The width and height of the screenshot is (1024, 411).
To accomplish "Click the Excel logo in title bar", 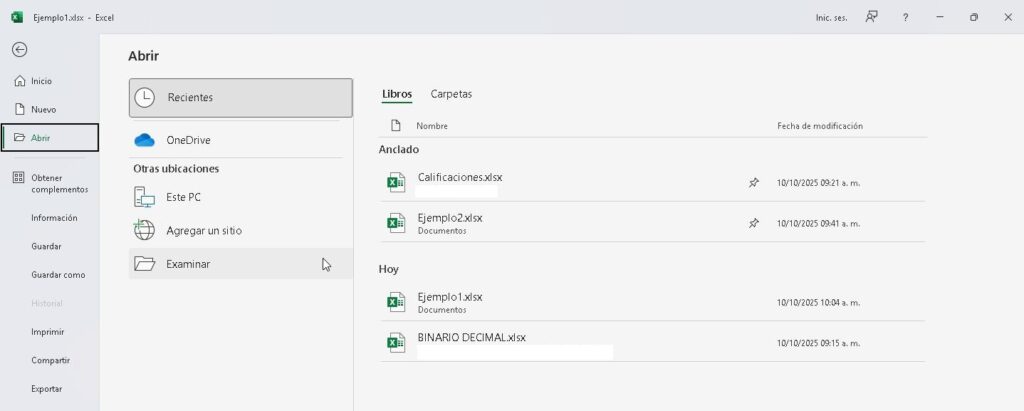I will (x=17, y=18).
